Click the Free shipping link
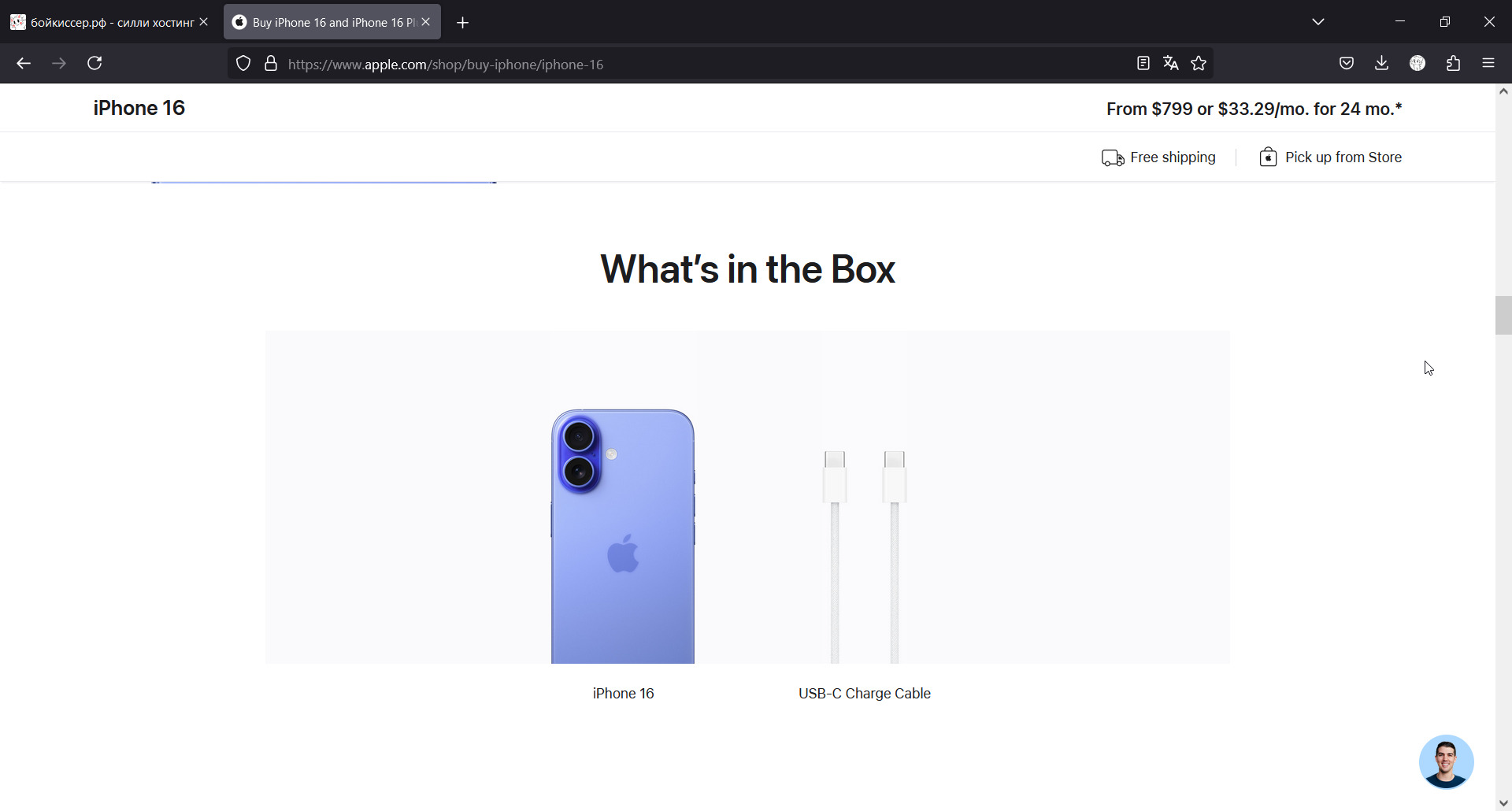Image resolution: width=1512 pixels, height=811 pixels. 1173,157
